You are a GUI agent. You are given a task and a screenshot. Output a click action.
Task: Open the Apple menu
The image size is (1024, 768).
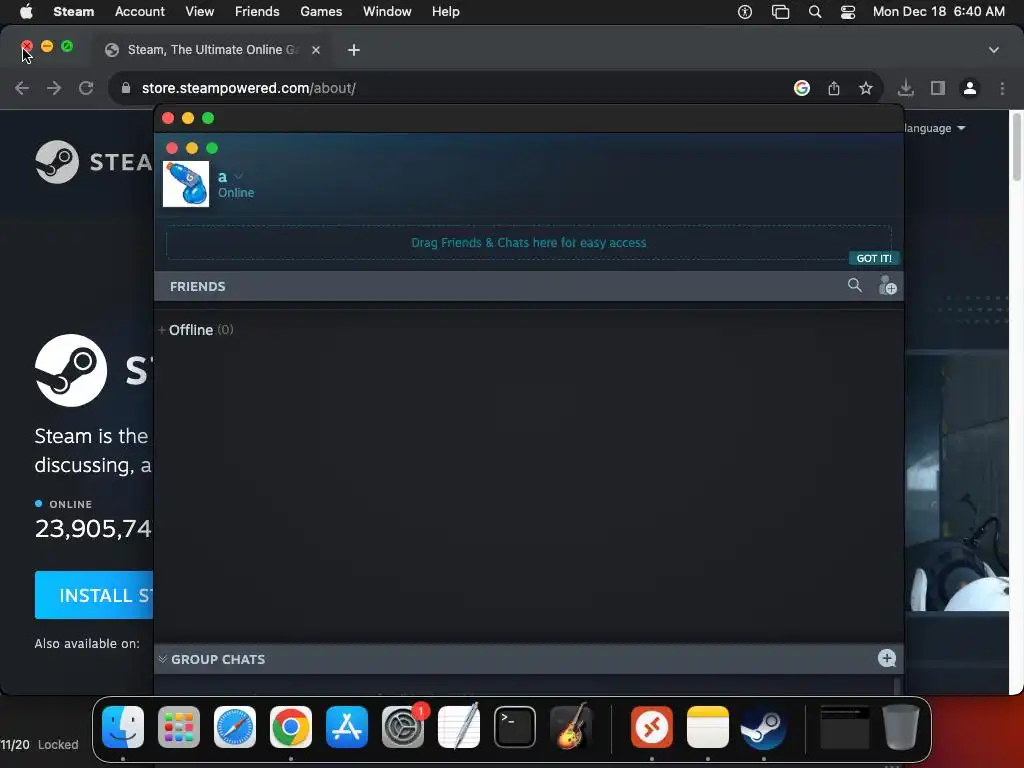click(26, 12)
